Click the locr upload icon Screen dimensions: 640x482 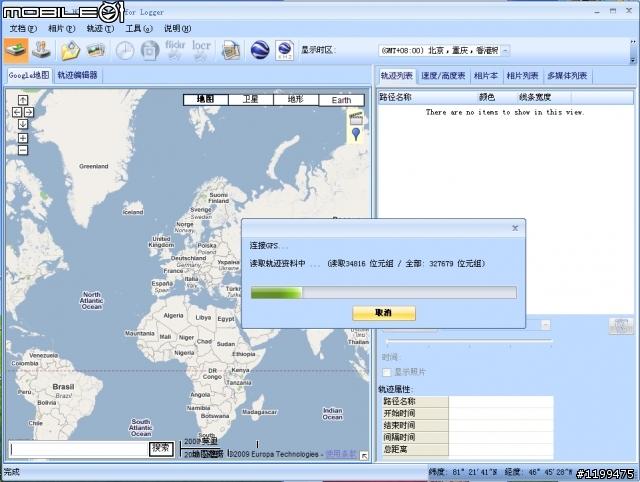[x=201, y=51]
